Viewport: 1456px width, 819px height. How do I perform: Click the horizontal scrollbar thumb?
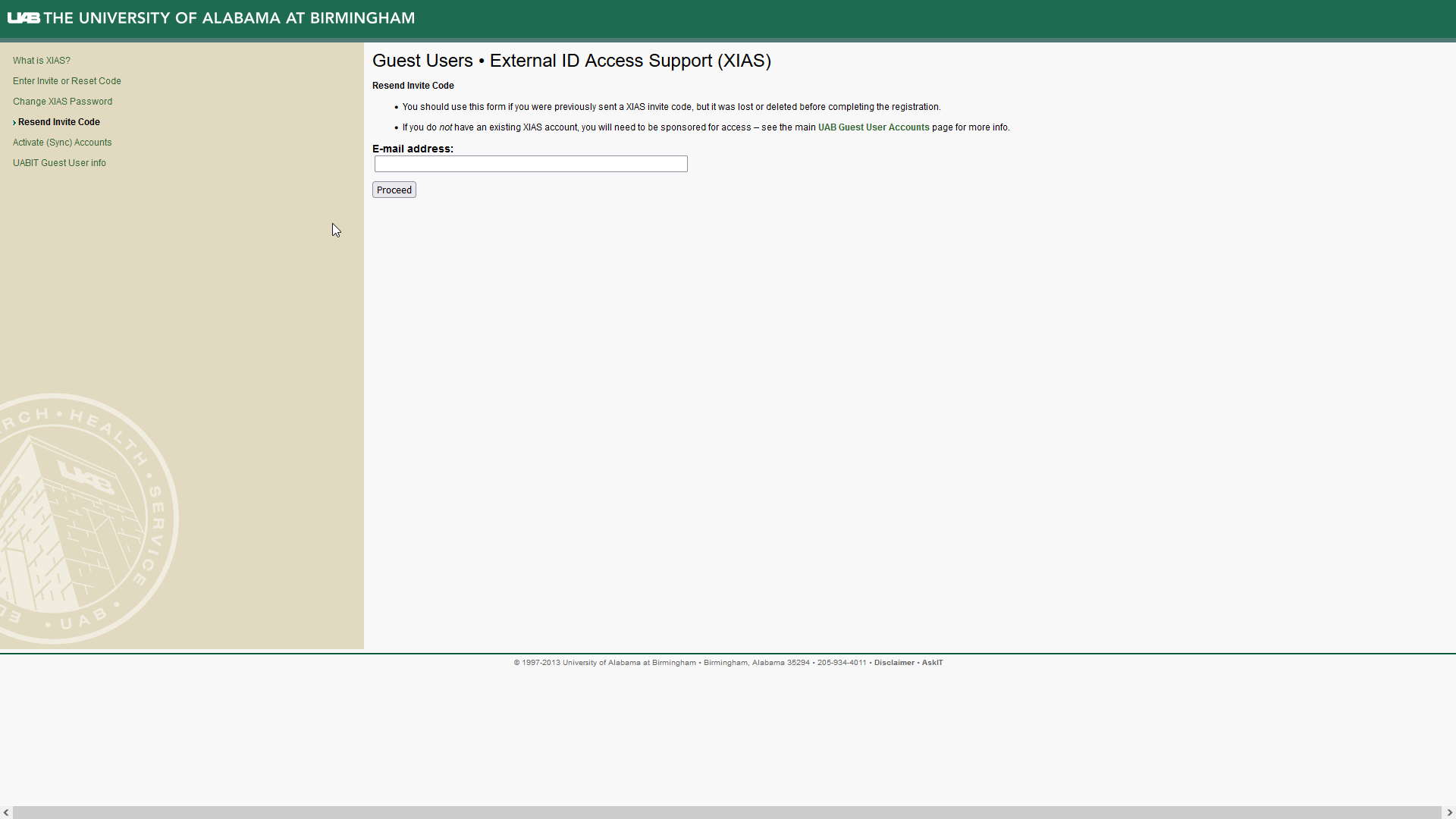click(726, 812)
